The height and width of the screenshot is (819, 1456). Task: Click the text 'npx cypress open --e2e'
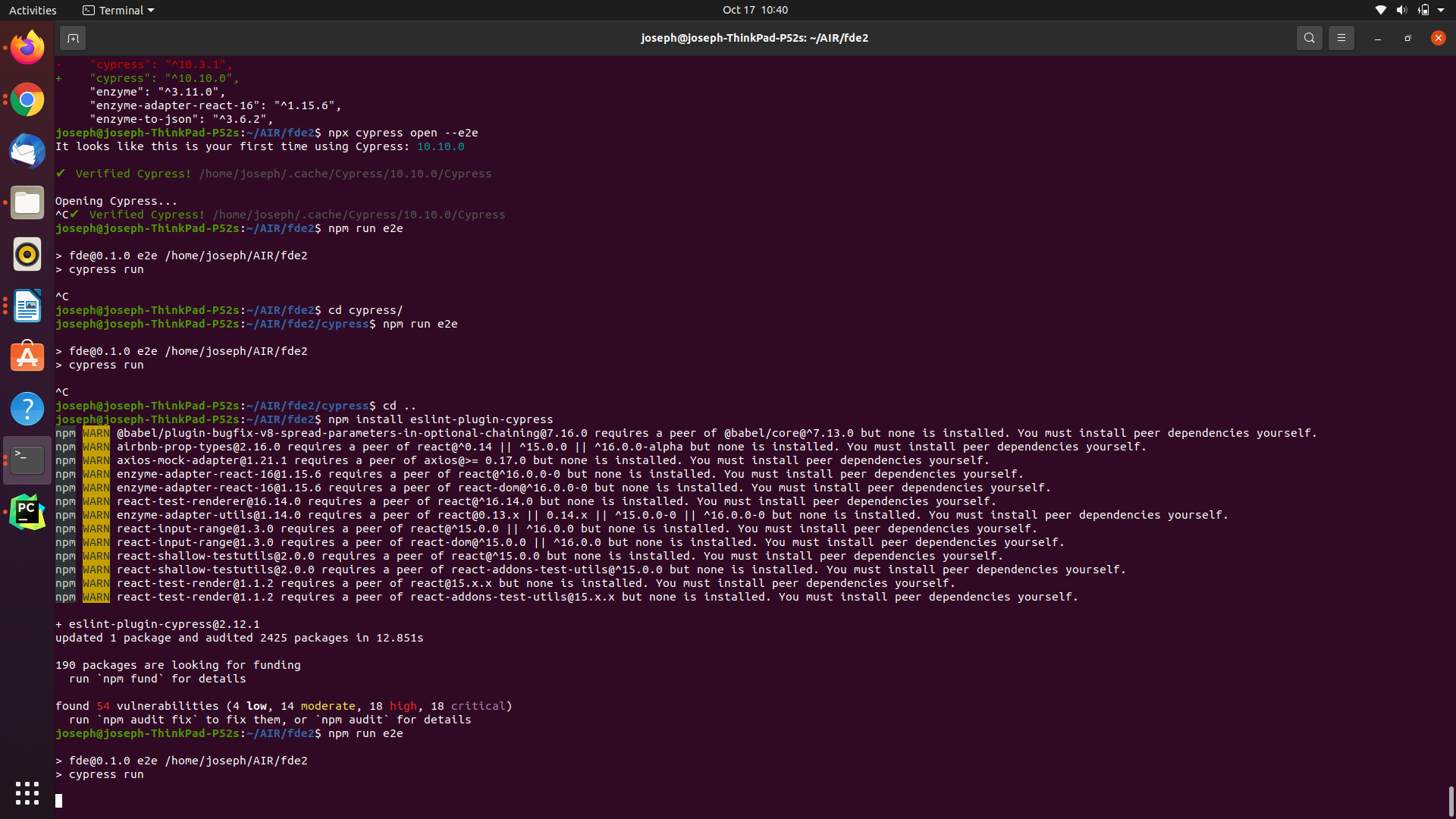pos(403,133)
